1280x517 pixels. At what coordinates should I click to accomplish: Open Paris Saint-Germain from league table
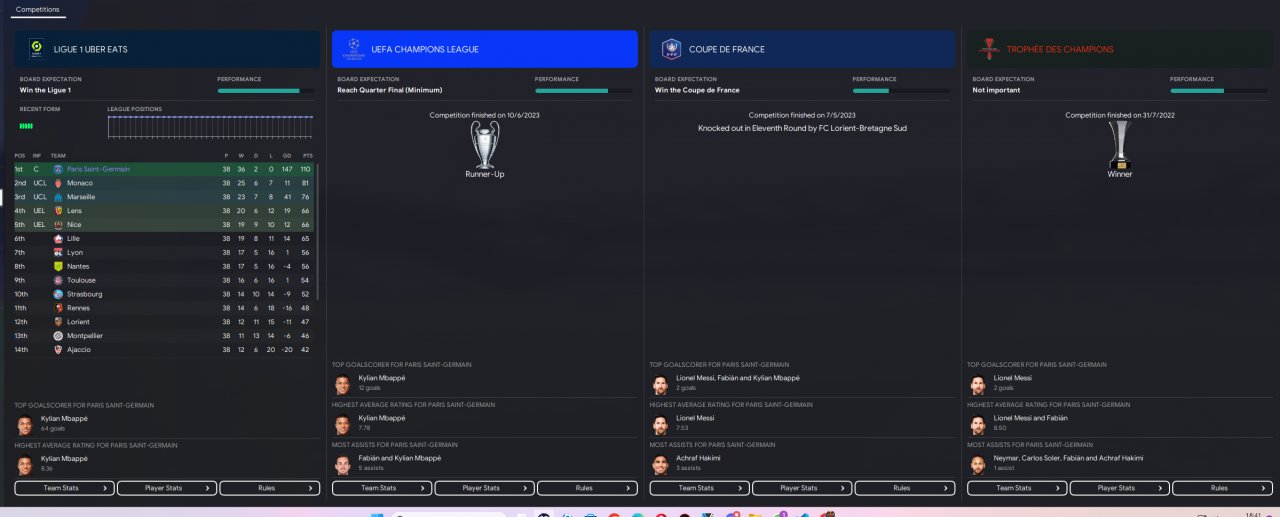pyautogui.click(x=98, y=169)
